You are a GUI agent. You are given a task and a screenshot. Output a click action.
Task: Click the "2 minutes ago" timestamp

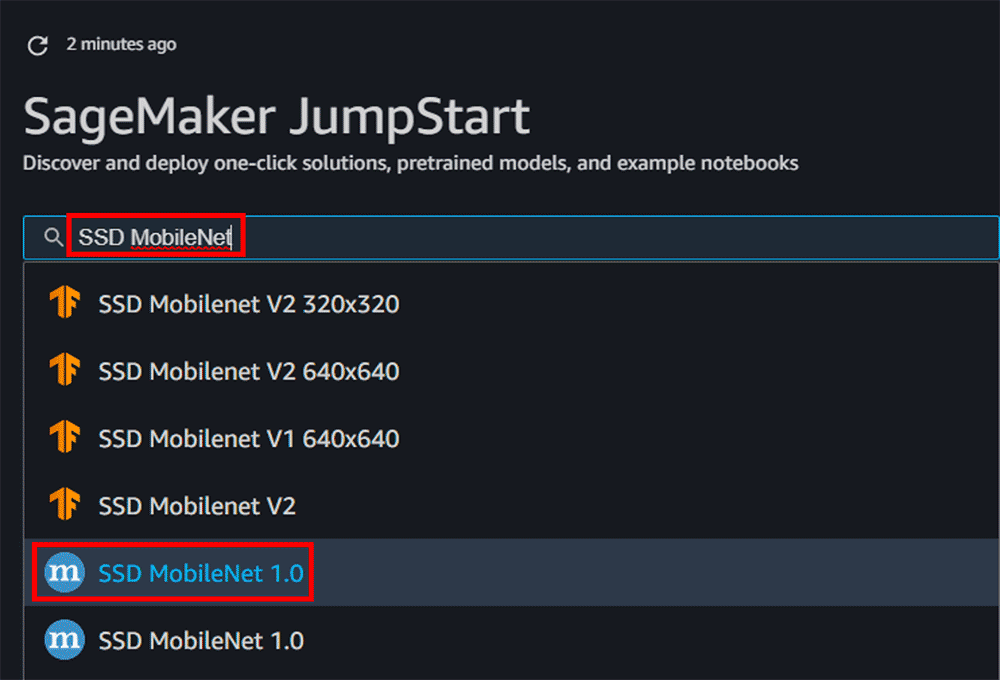121,44
